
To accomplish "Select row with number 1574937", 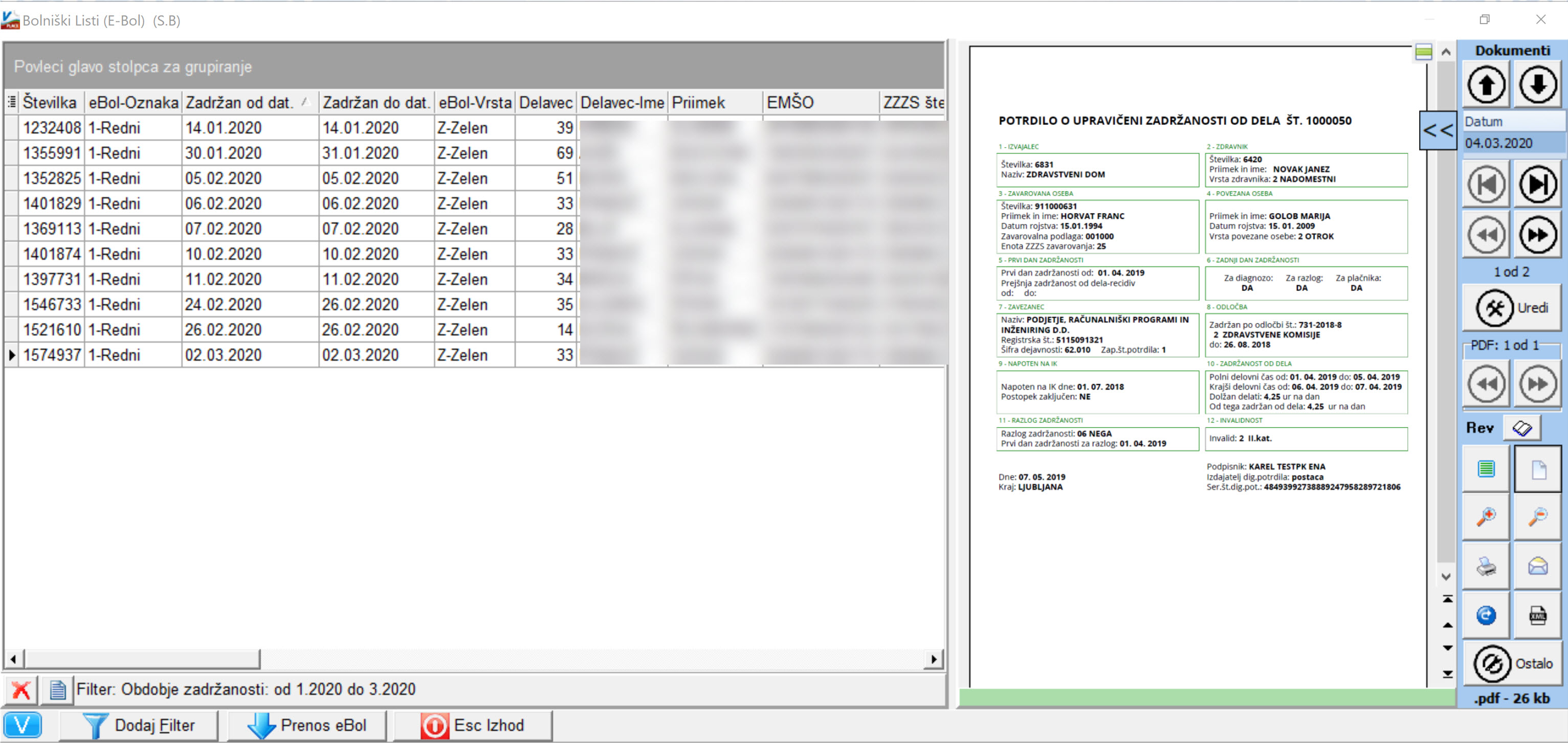I will (x=475, y=355).
